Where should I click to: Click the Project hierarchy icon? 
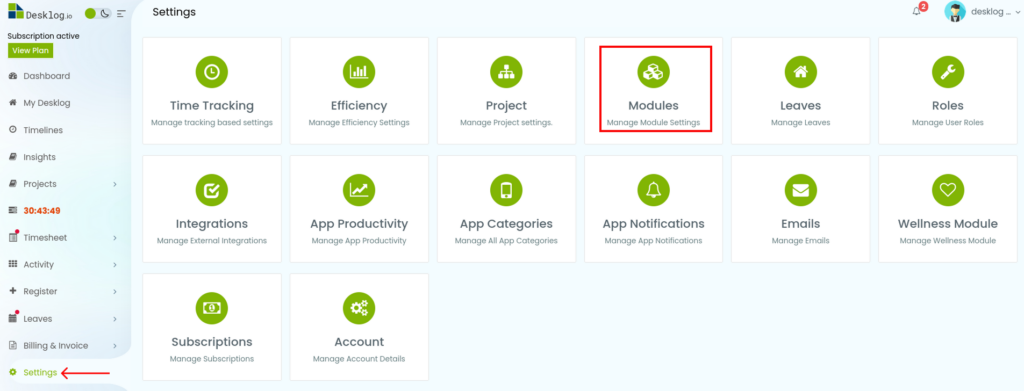(x=506, y=72)
